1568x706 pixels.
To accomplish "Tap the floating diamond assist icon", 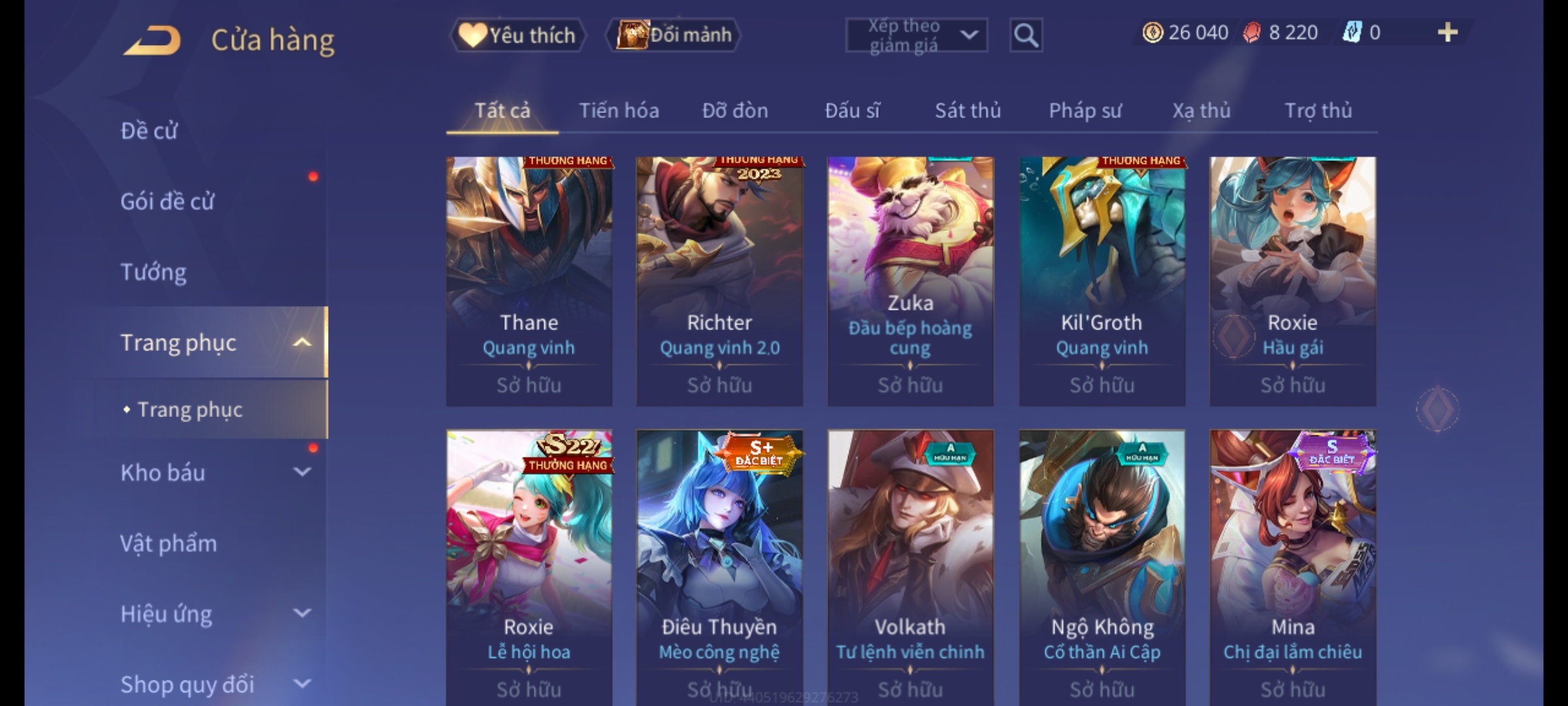I will [x=1437, y=410].
